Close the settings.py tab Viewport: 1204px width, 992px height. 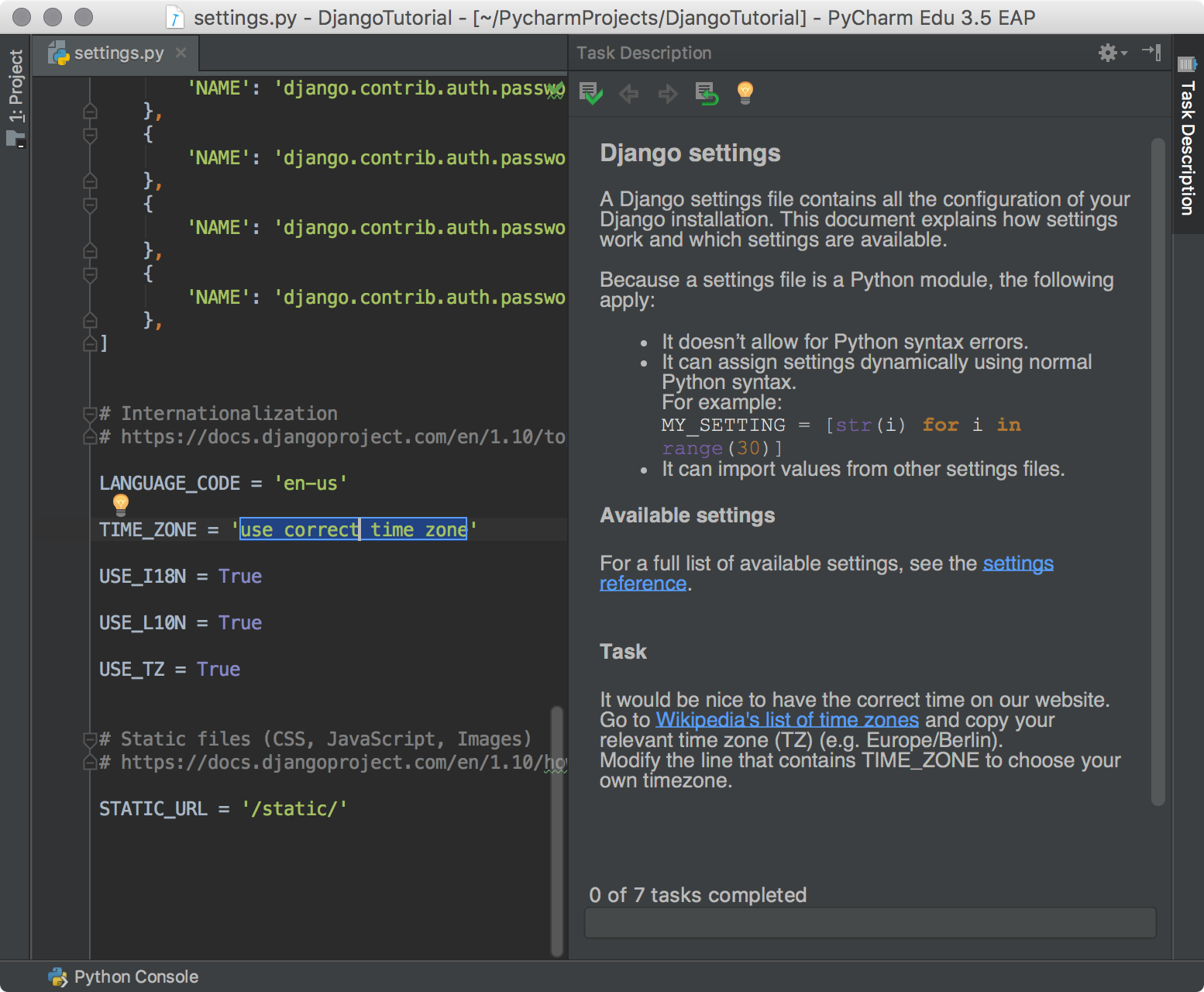coord(181,53)
